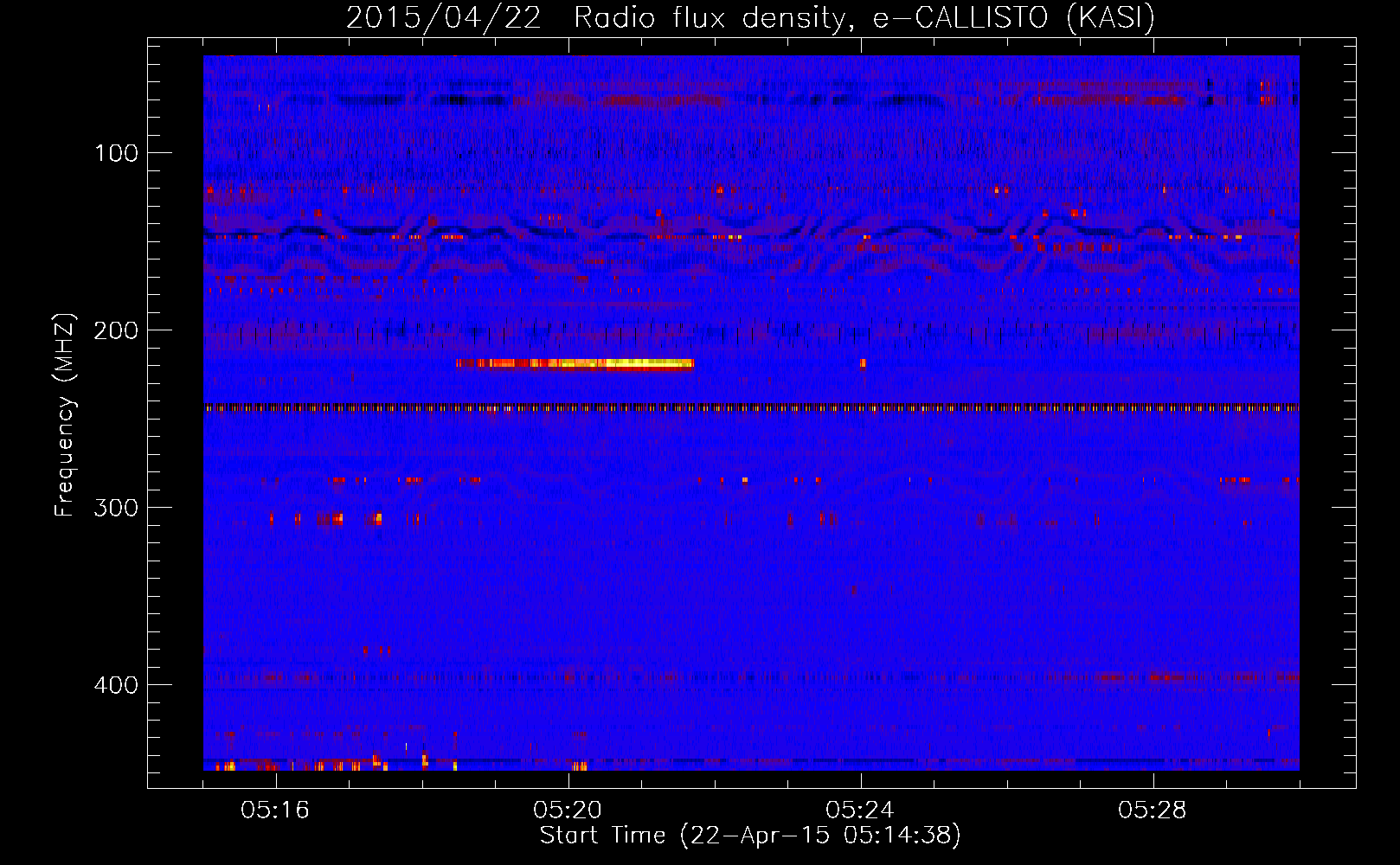Click the 400 frequency tick label
1400x865 pixels.
click(x=116, y=685)
